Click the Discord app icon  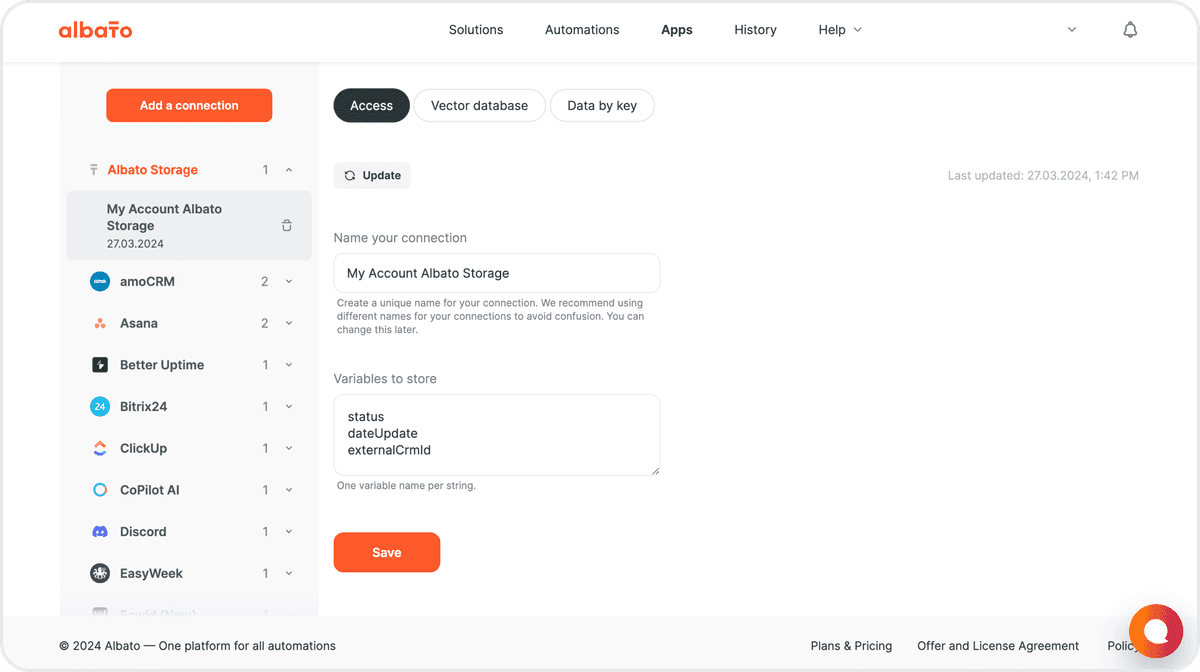(100, 532)
